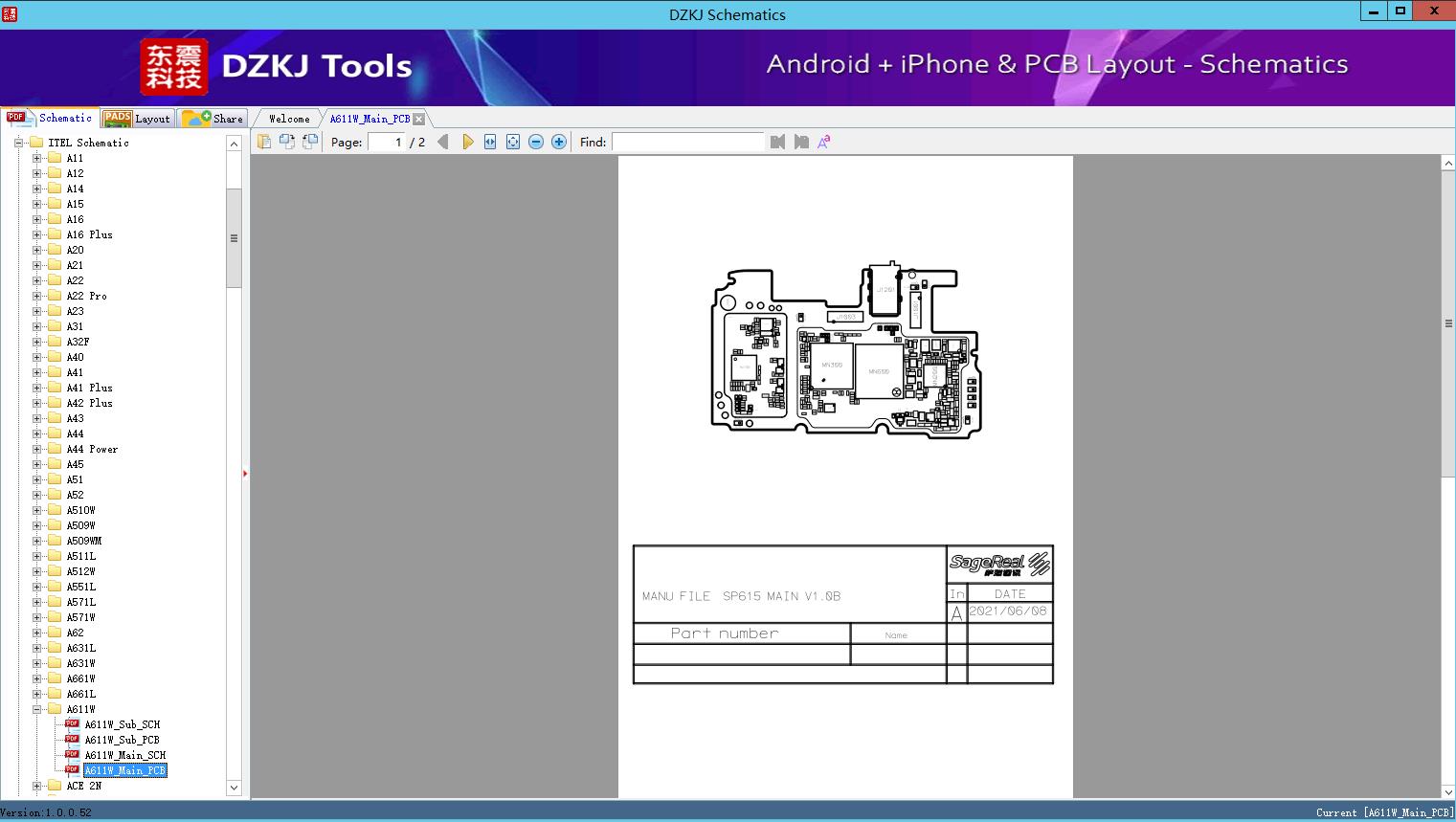The width and height of the screenshot is (1456, 822).
Task: Click the previous page arrow
Action: [442, 142]
